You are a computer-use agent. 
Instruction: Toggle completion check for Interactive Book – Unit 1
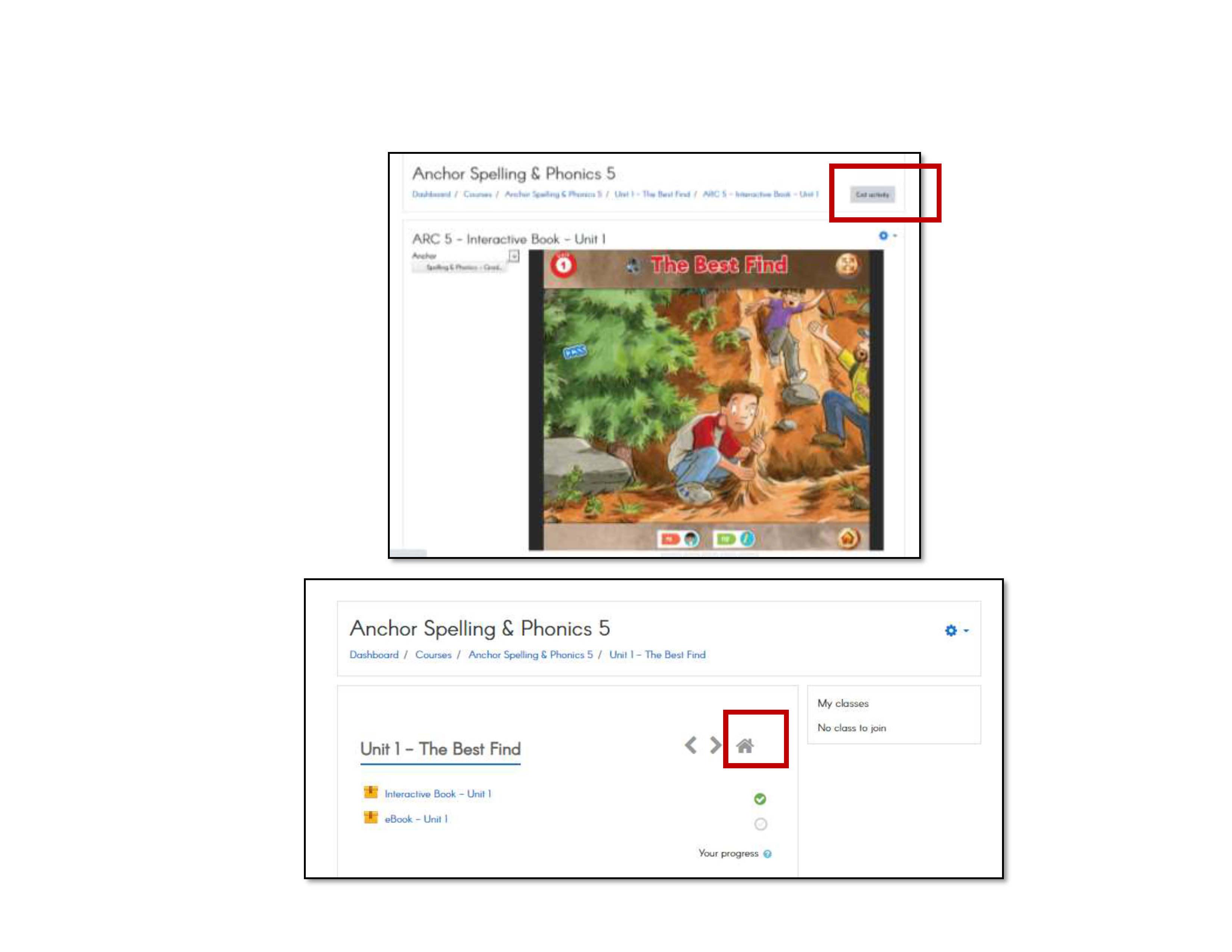pos(760,799)
